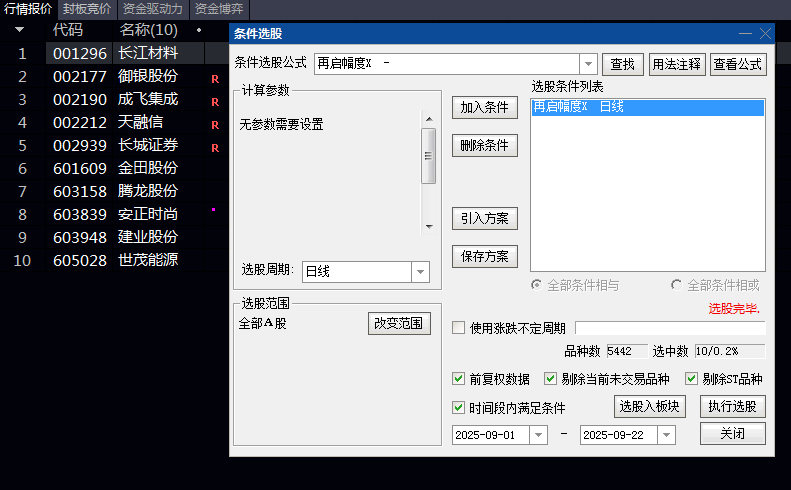Open 用法注释 for the formula
791x490 pixels.
click(x=676, y=65)
